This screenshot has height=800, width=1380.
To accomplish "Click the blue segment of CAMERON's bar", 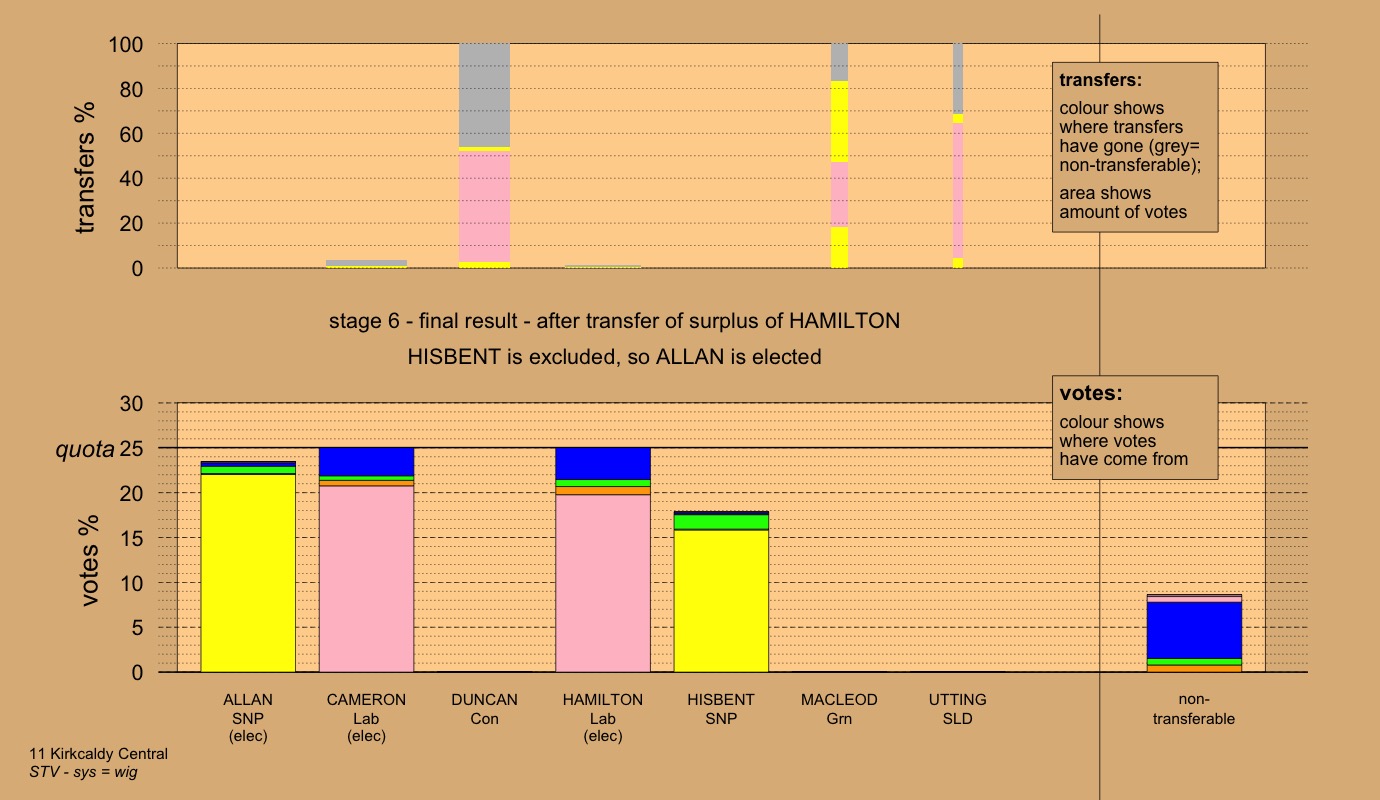I will tap(366, 462).
